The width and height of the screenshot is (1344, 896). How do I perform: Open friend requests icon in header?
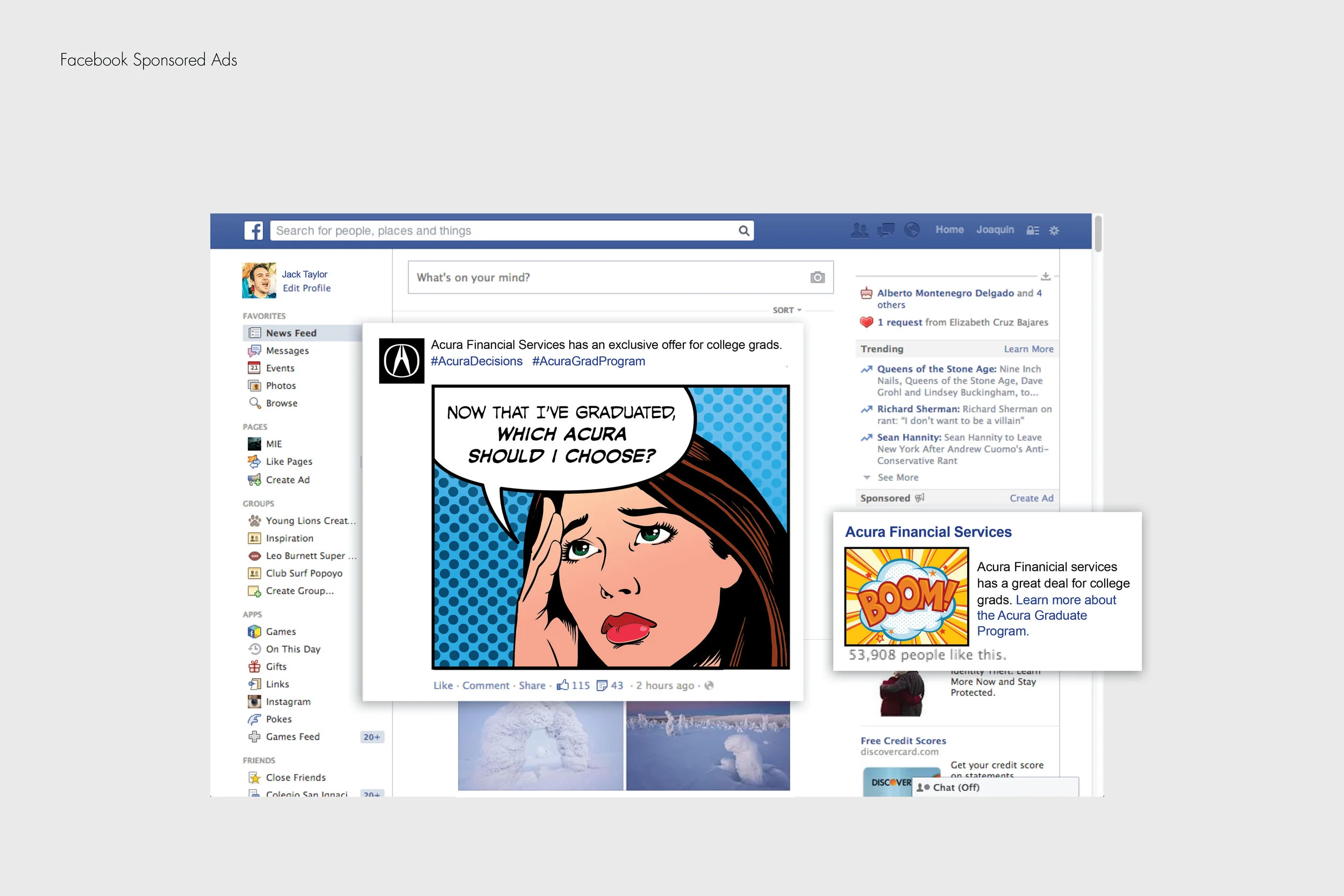click(x=860, y=230)
